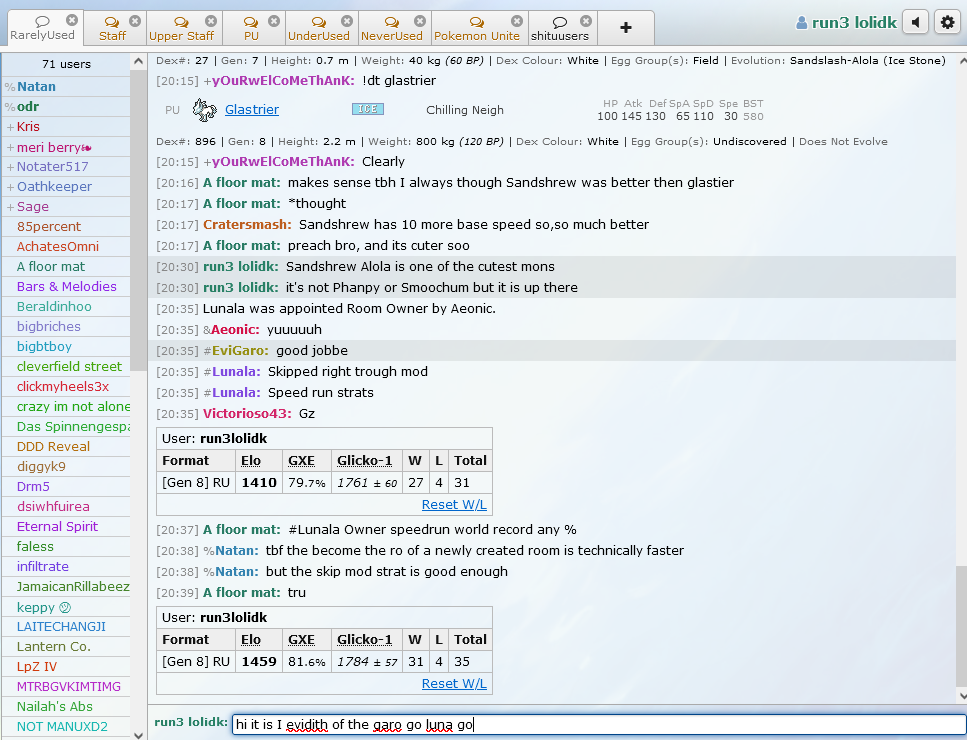Image resolution: width=967 pixels, height=740 pixels.
Task: Close the Staff room tab
Action: 137,21
